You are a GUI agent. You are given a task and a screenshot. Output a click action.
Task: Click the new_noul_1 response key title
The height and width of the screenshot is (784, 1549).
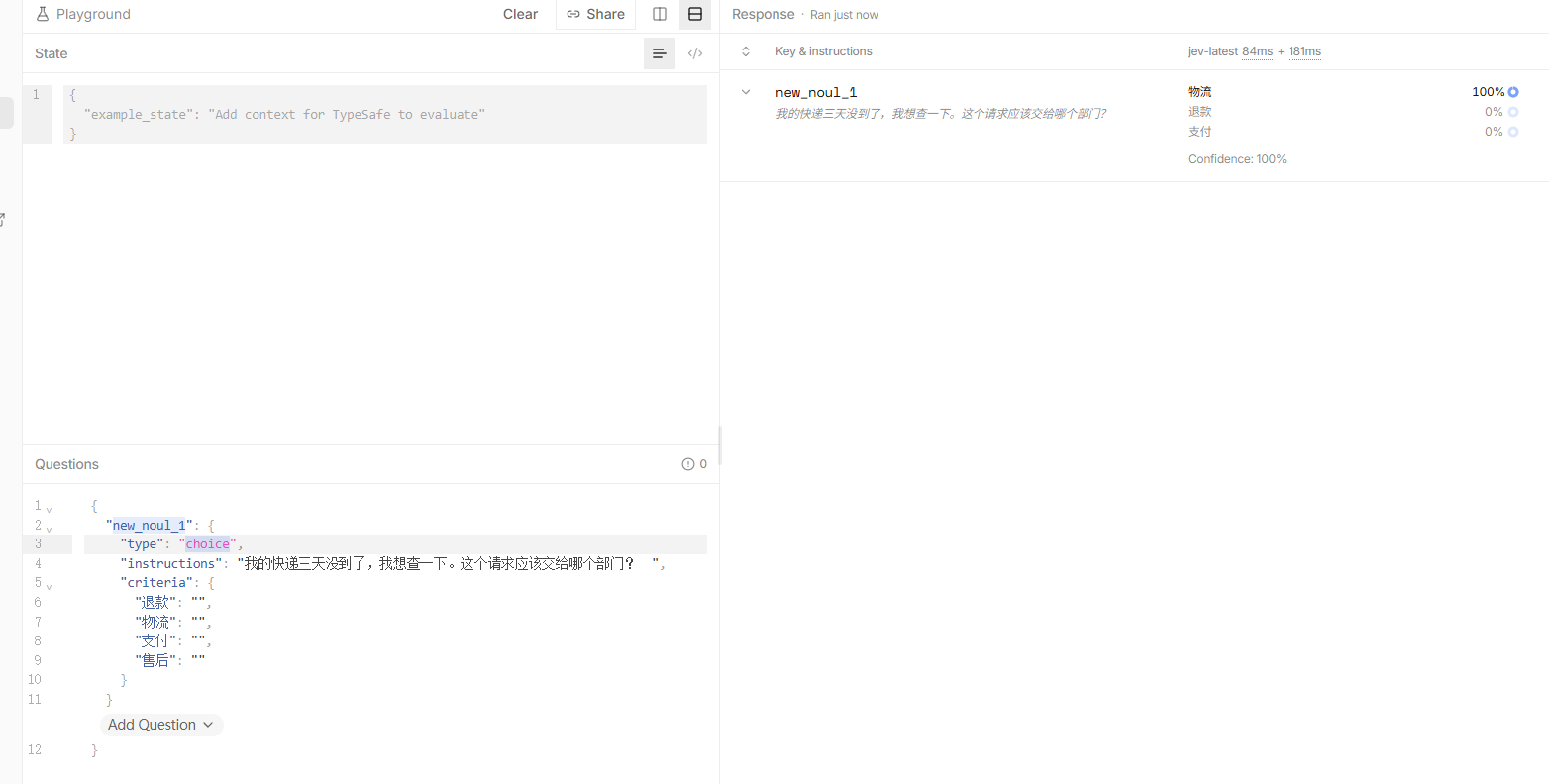[816, 92]
